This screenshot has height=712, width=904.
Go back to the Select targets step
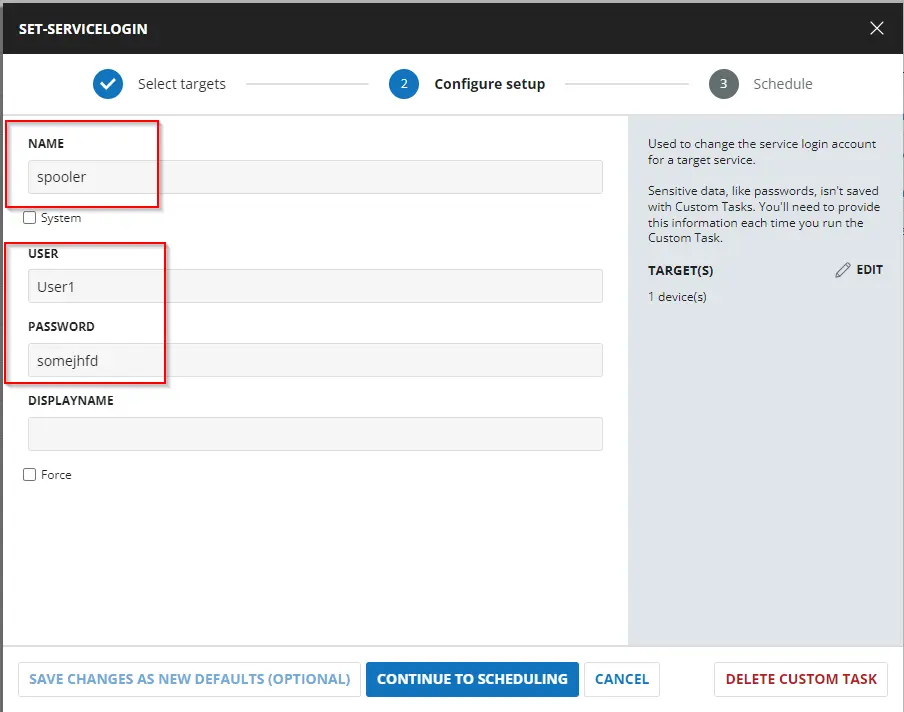tap(181, 84)
